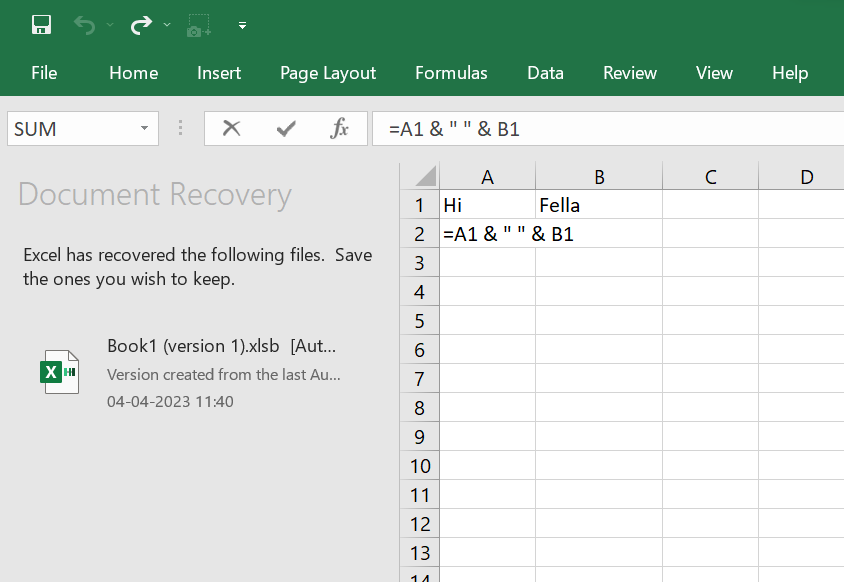Click the Excel file icon for Book1

point(59,371)
